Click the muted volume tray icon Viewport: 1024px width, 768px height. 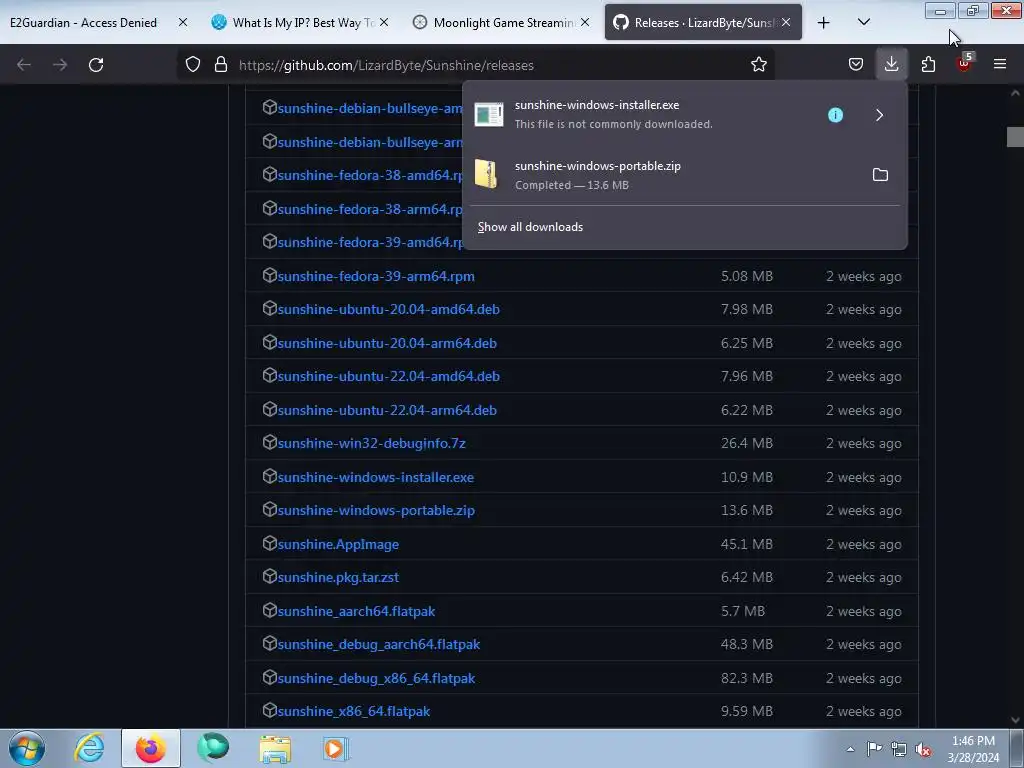click(x=923, y=749)
